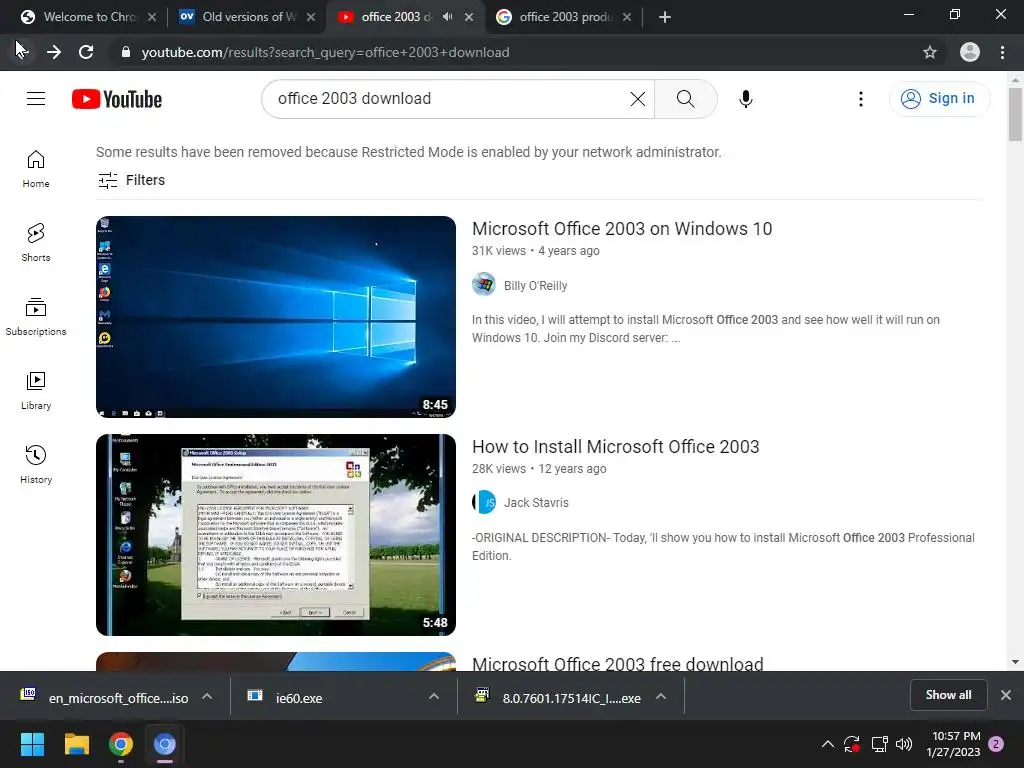Bookmark this page with the star
Viewport: 1024px width, 768px height.
[x=930, y=52]
